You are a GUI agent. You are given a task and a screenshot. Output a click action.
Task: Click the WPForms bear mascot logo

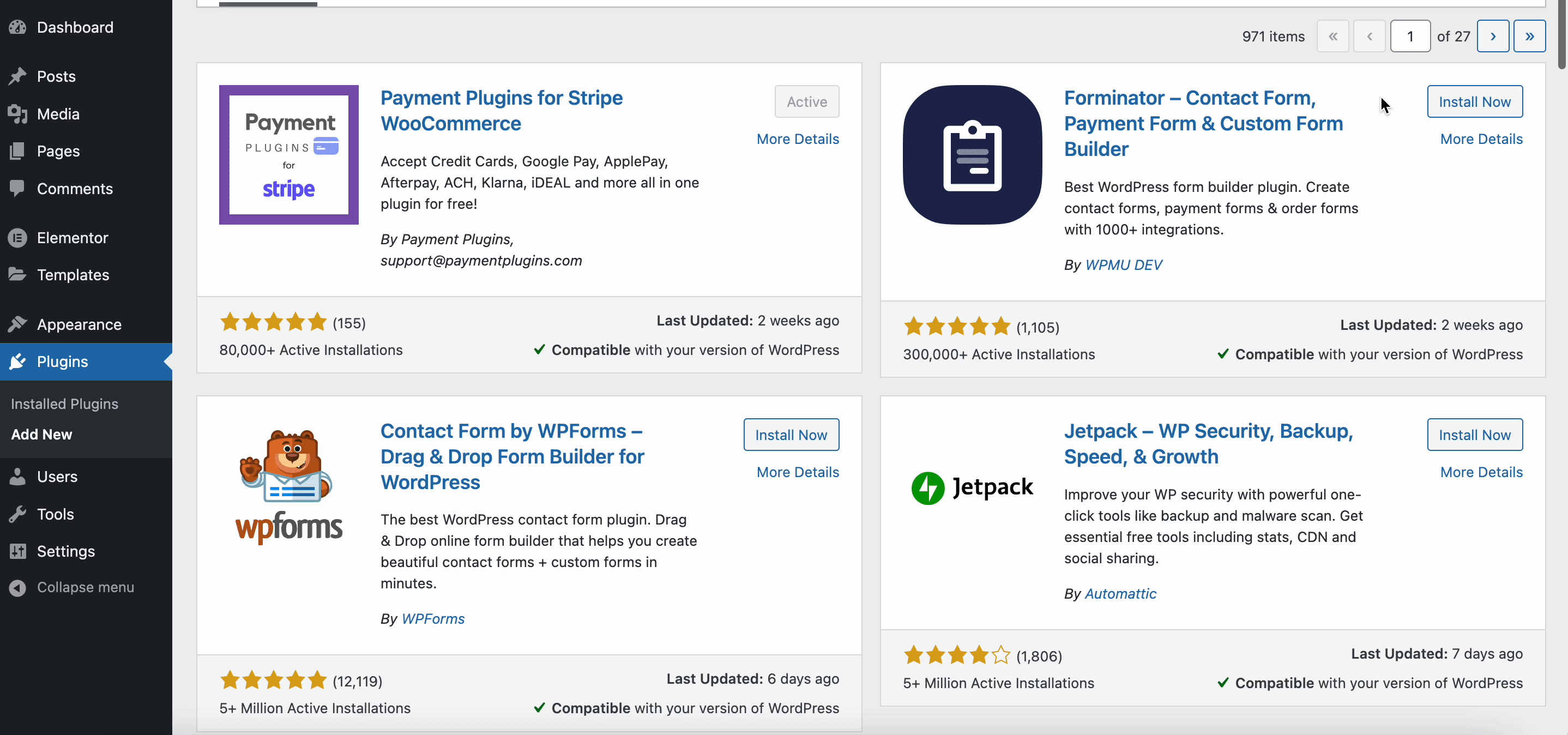[x=288, y=487]
